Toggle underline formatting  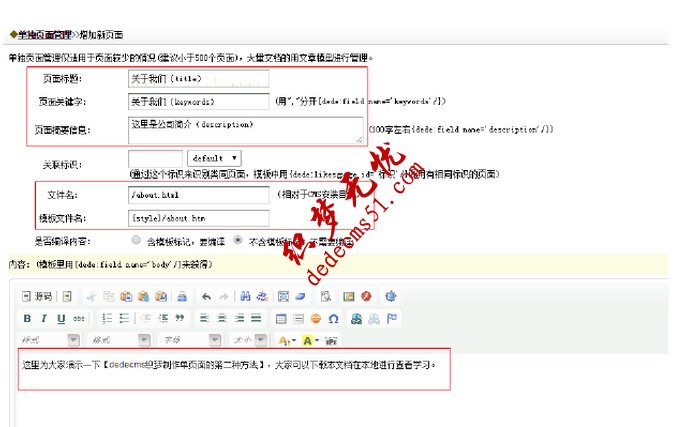pyautogui.click(x=61, y=318)
